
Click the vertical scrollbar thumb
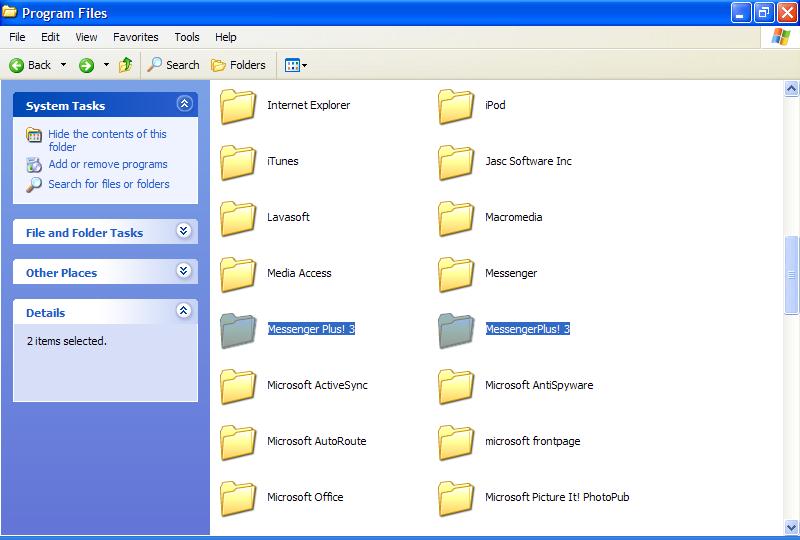(791, 275)
